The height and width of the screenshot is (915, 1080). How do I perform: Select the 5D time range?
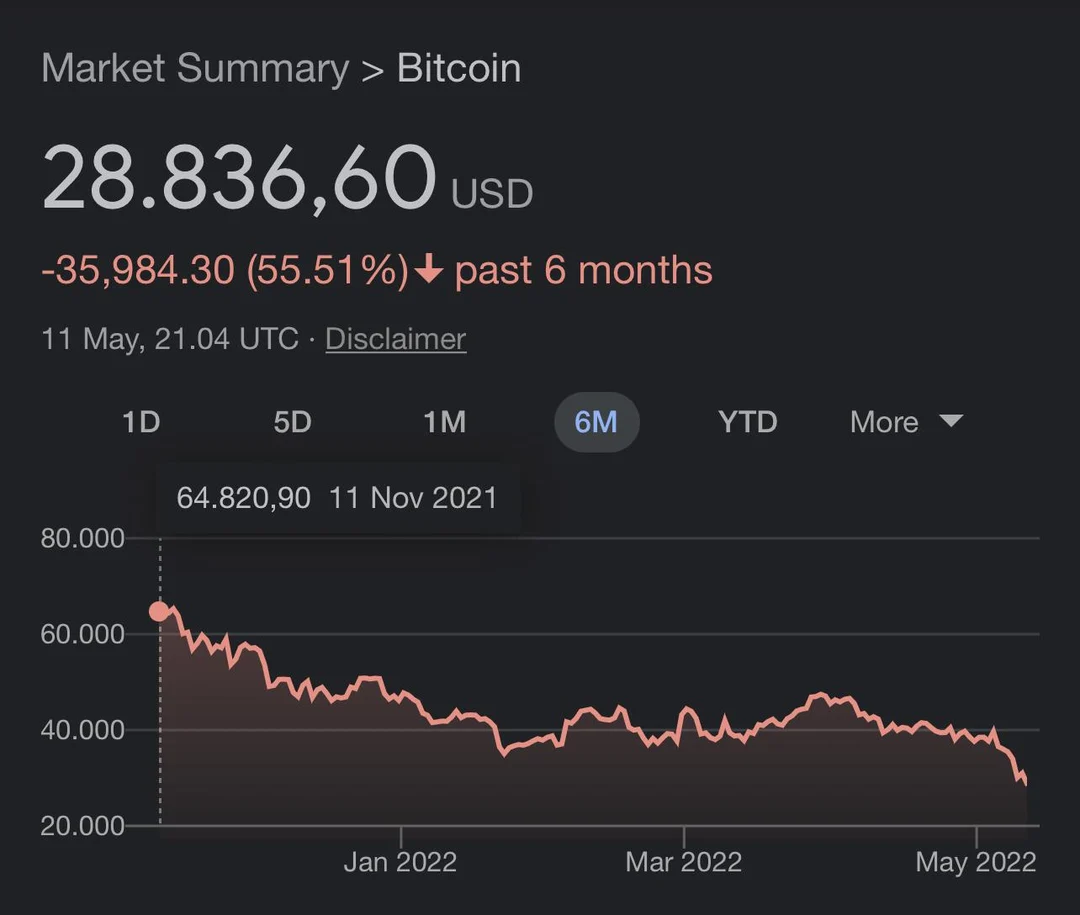[x=292, y=422]
